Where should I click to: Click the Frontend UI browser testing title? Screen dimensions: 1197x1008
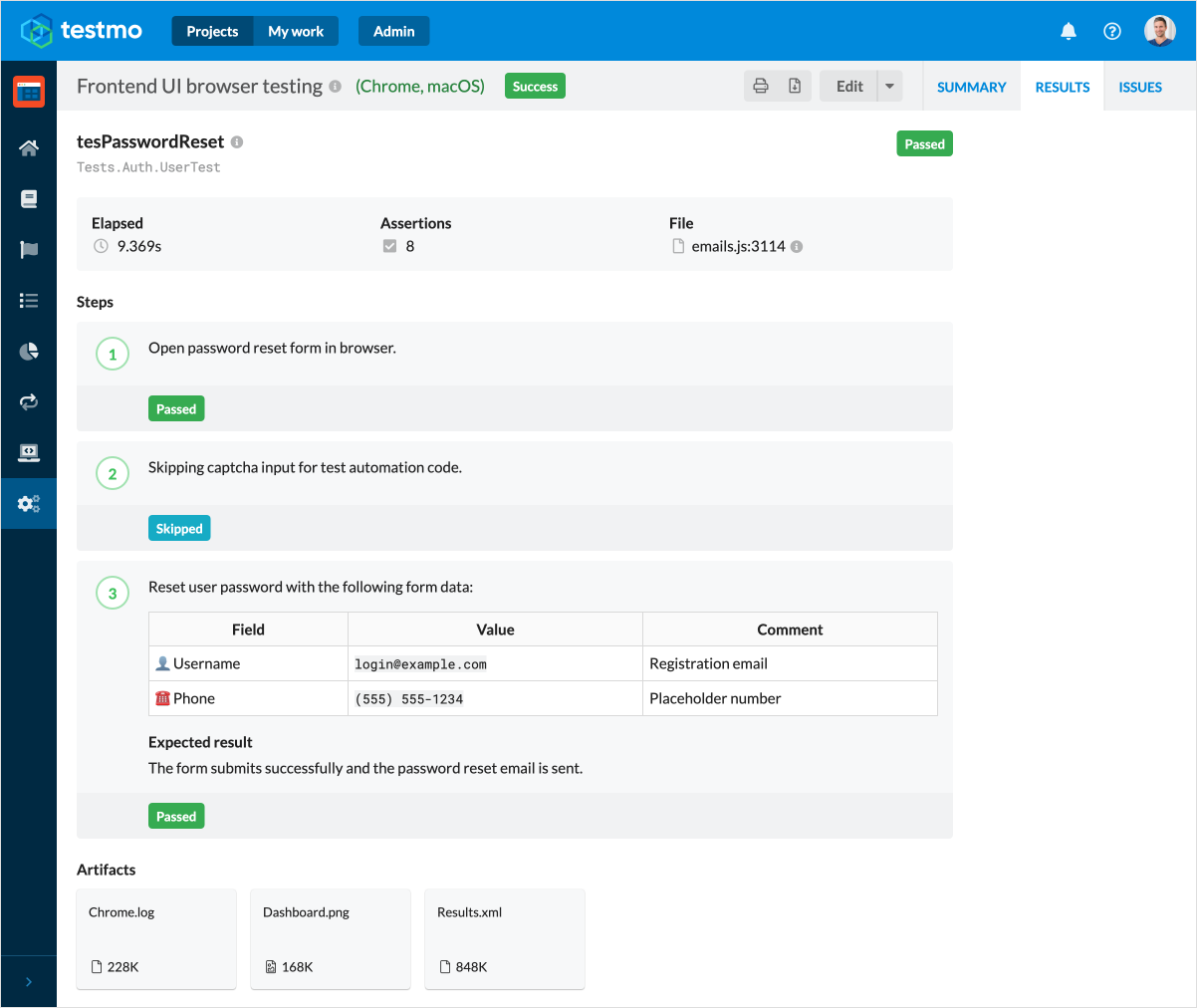tap(199, 87)
